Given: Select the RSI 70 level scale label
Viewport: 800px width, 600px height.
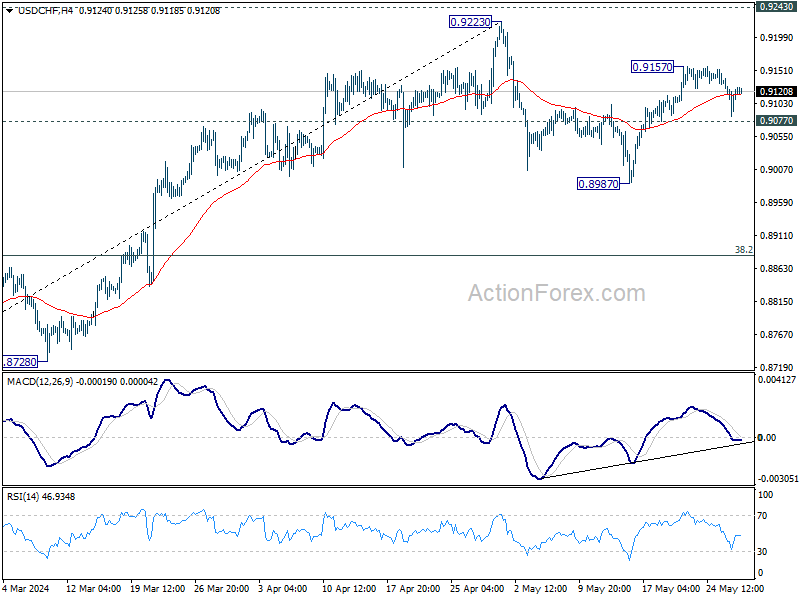Looking at the screenshot, I should point(762,516).
